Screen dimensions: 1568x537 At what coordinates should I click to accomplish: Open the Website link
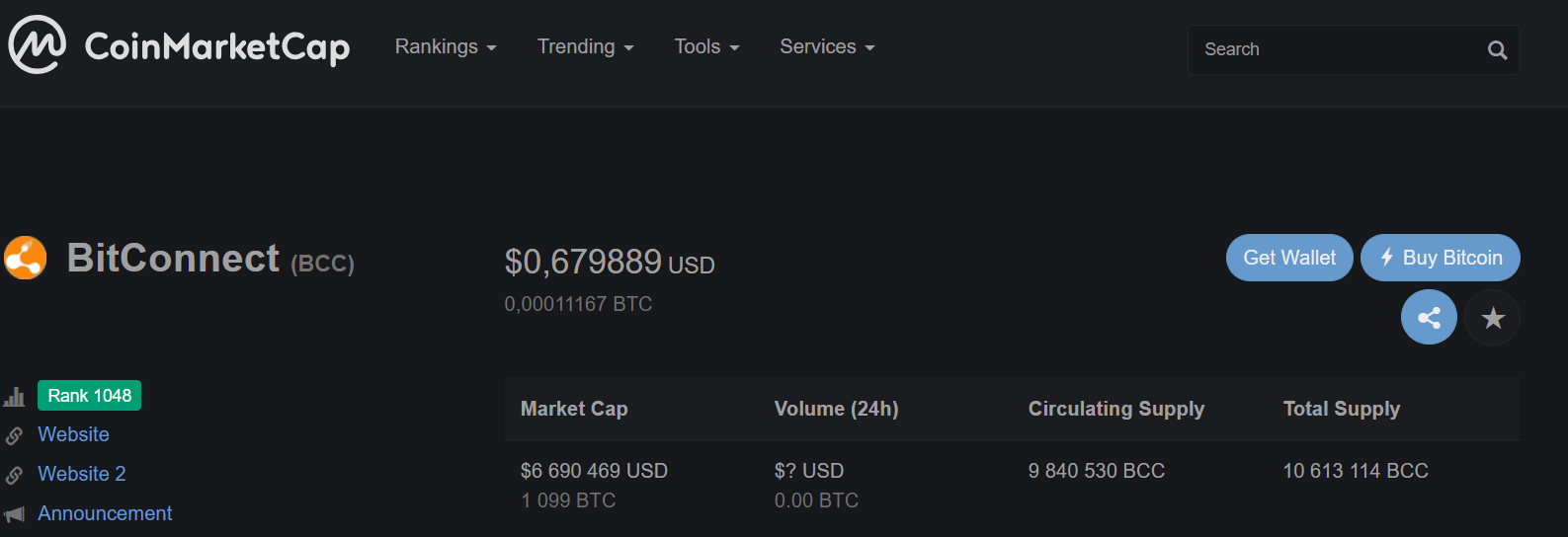point(73,434)
